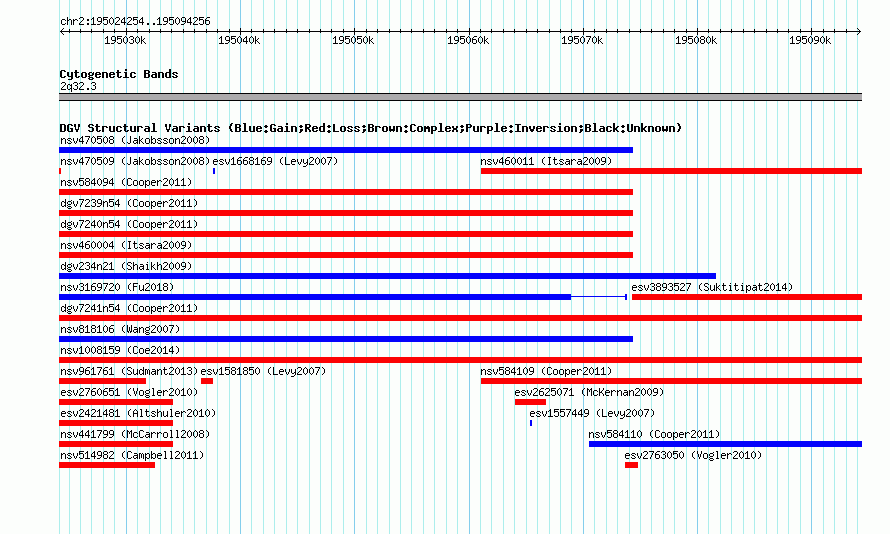
Task: Click the 195030k ruler tick label
Action: (125, 40)
